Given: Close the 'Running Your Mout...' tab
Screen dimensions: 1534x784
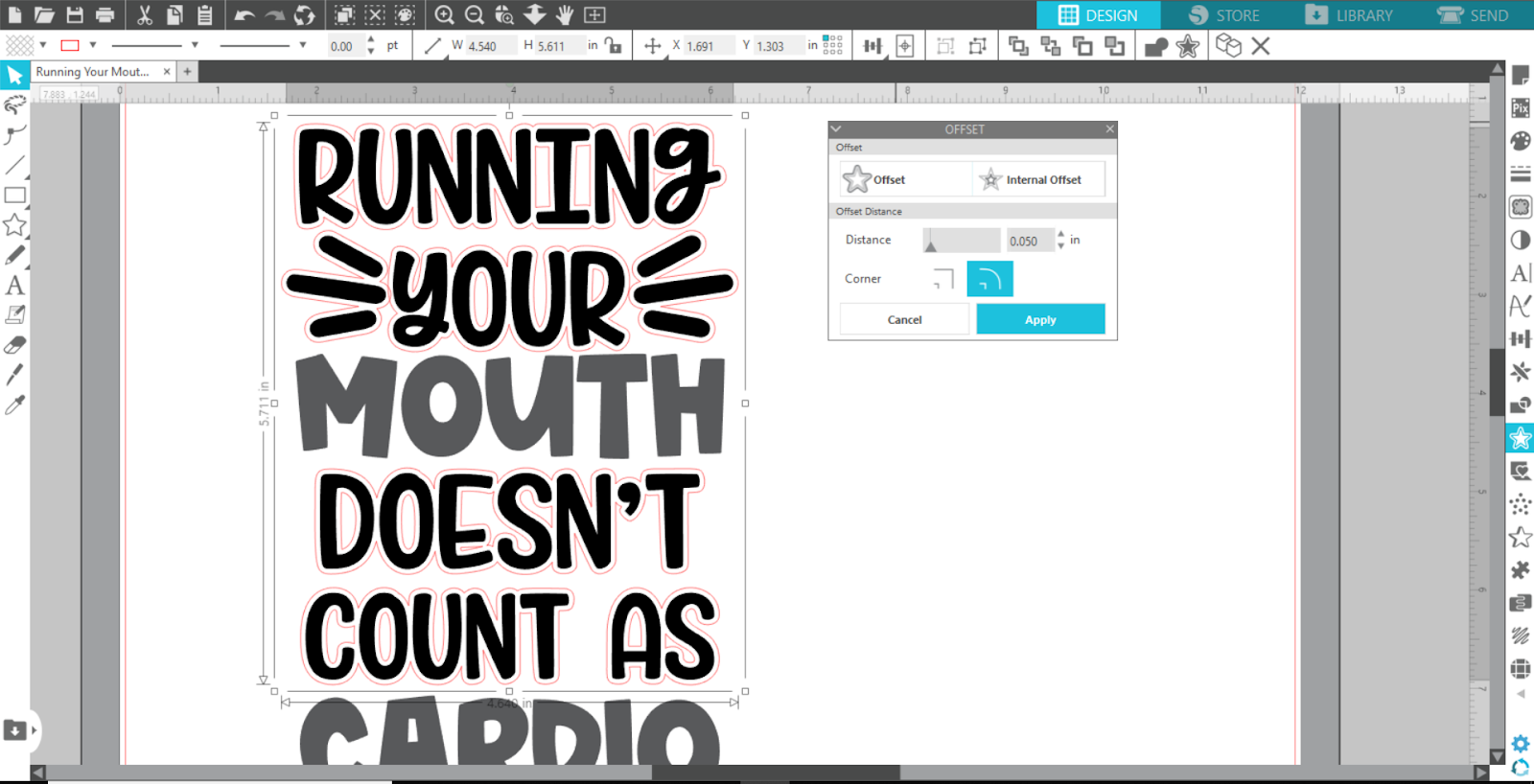Looking at the screenshot, I should coord(167,72).
